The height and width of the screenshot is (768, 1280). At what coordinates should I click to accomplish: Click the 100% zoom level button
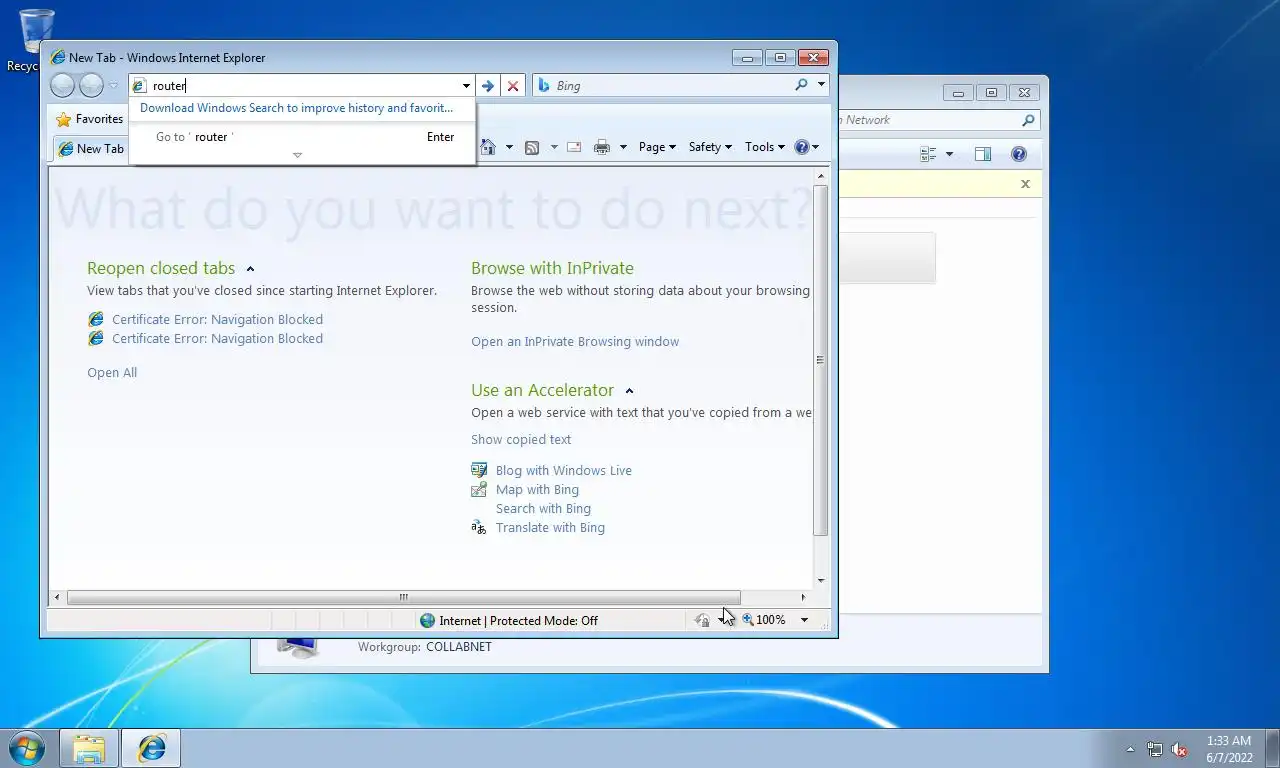pos(763,620)
